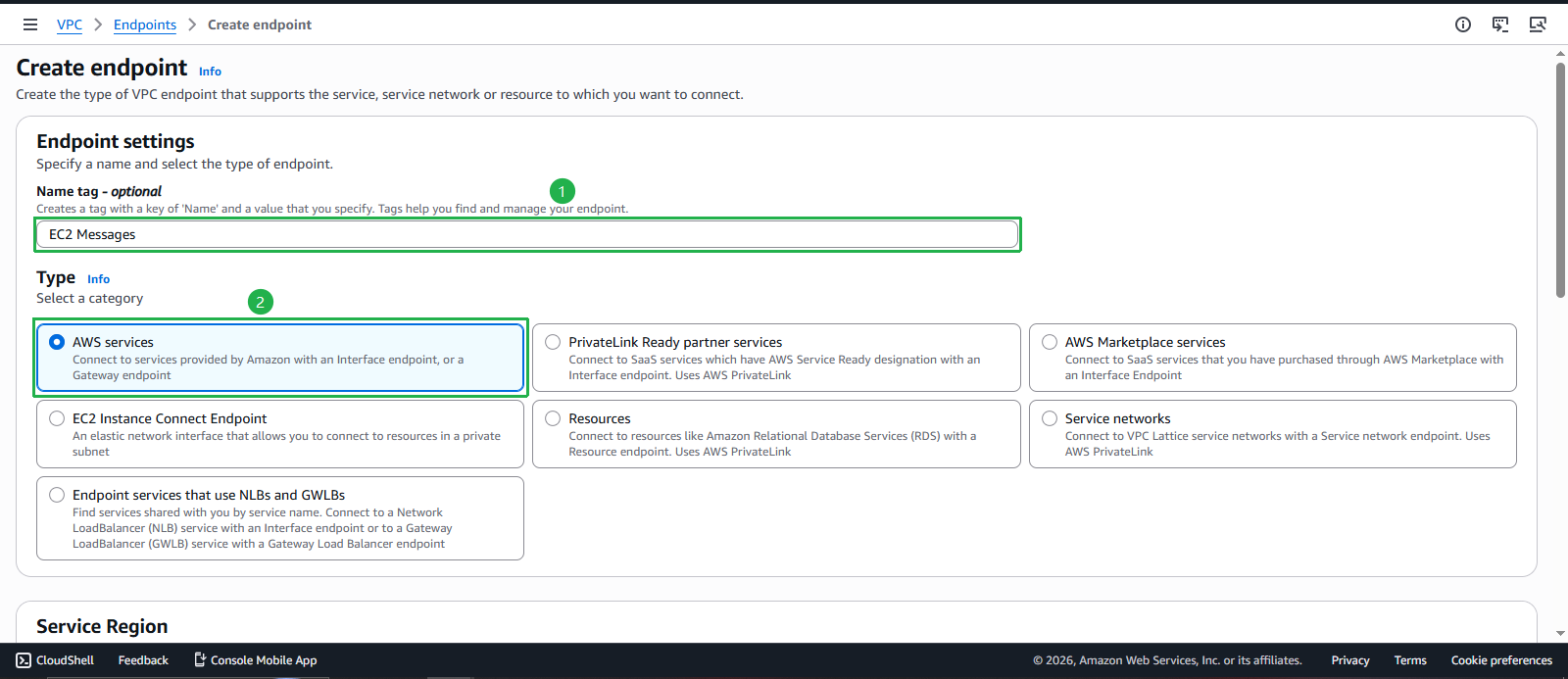The image size is (1568, 679).
Task: Open Terms link in footer
Action: pyautogui.click(x=1410, y=660)
